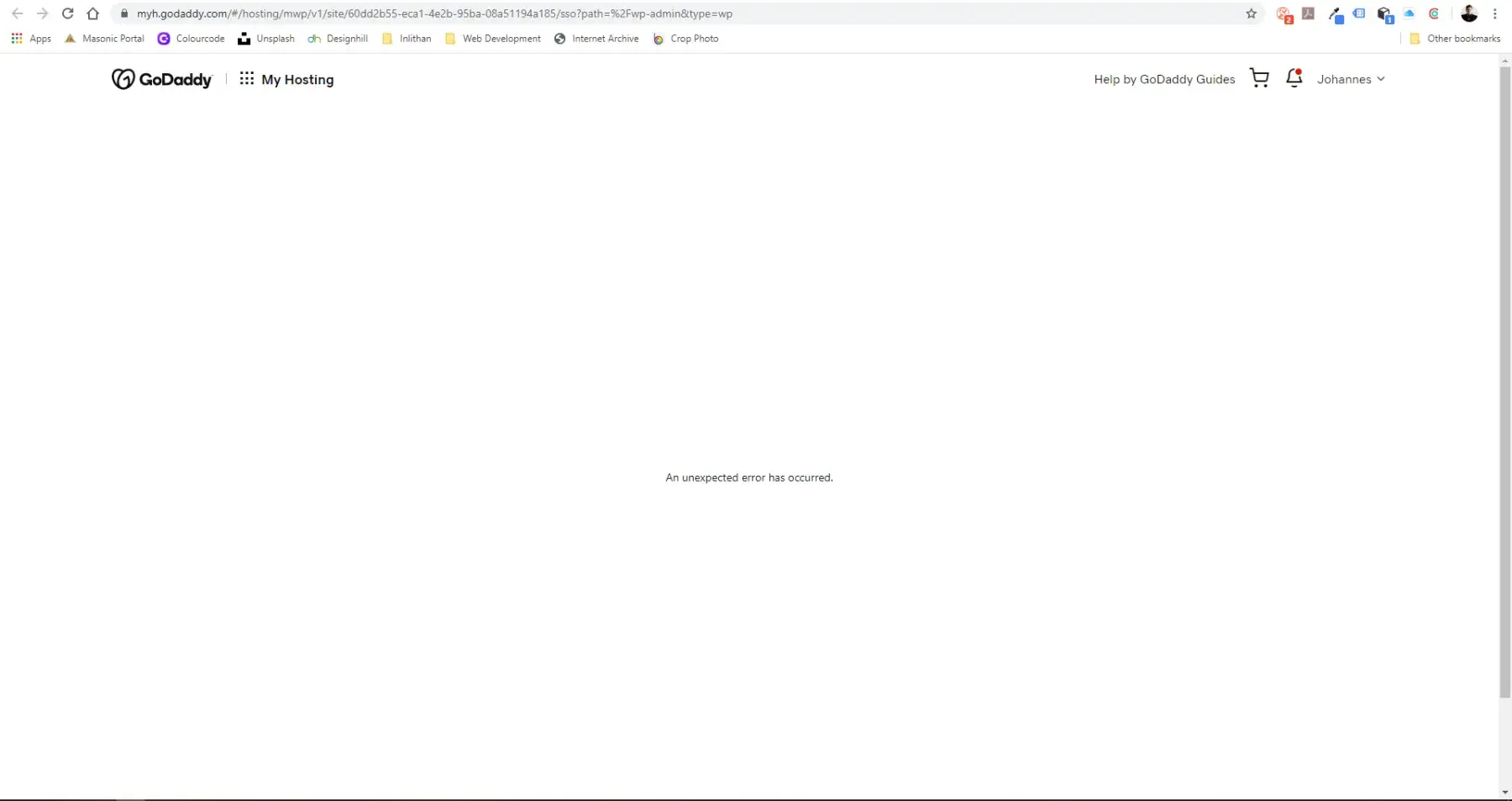Open the red and green circular C extension

click(x=1434, y=13)
